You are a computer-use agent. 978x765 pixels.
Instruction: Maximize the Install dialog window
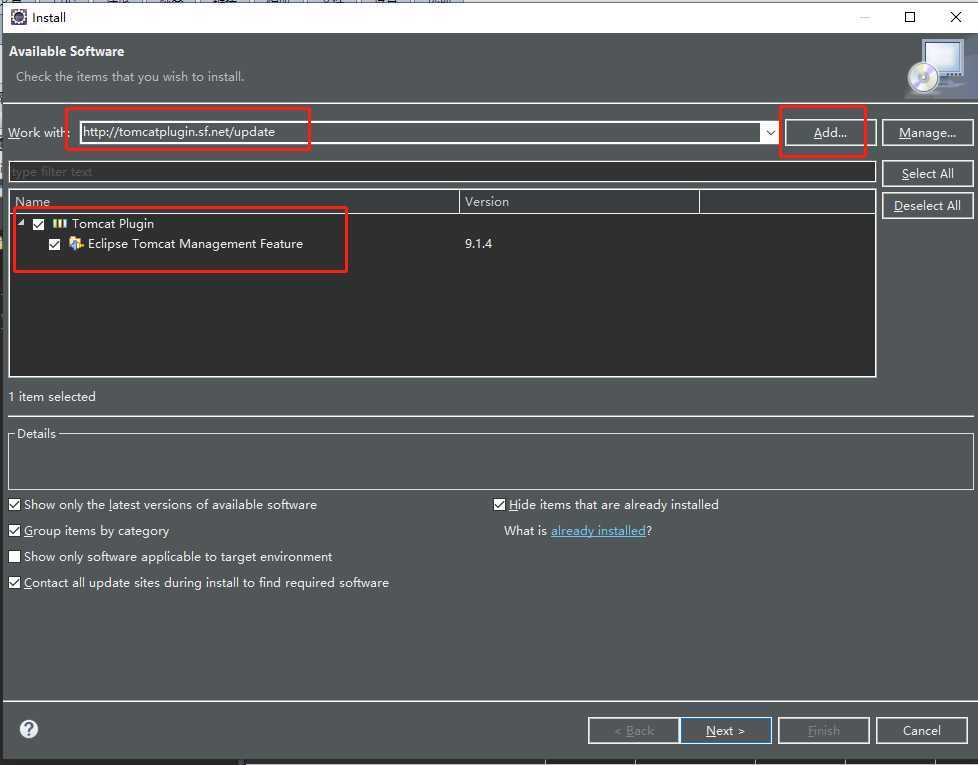click(x=910, y=17)
